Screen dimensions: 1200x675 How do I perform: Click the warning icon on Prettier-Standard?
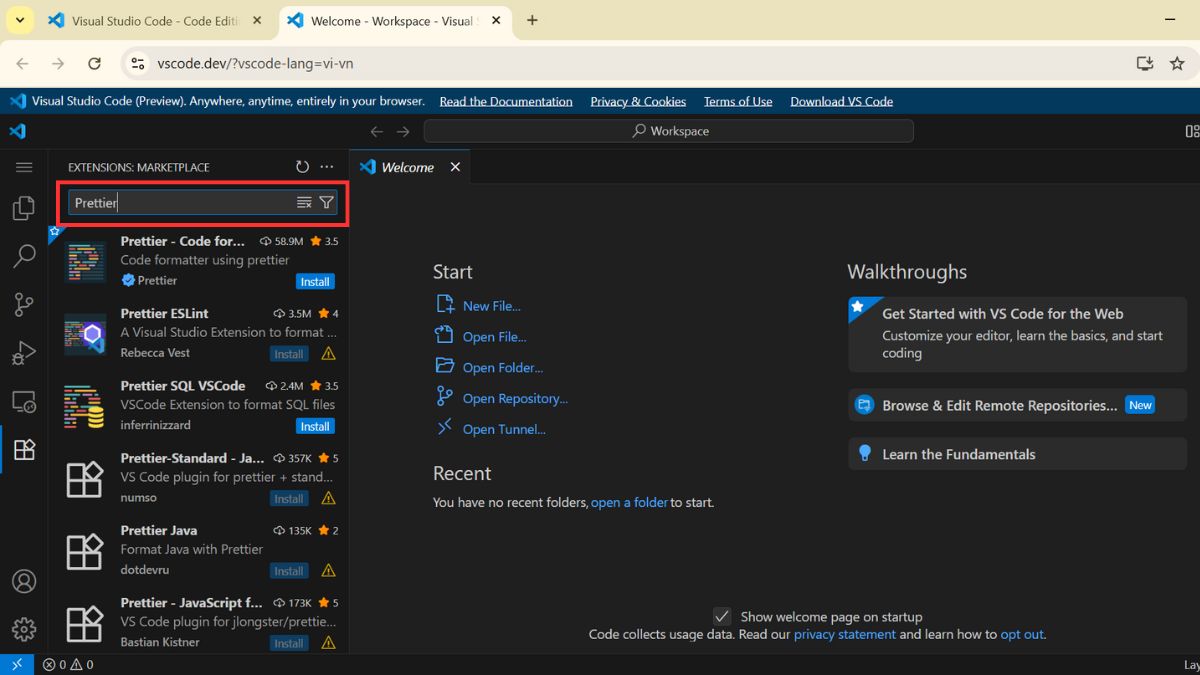point(329,498)
